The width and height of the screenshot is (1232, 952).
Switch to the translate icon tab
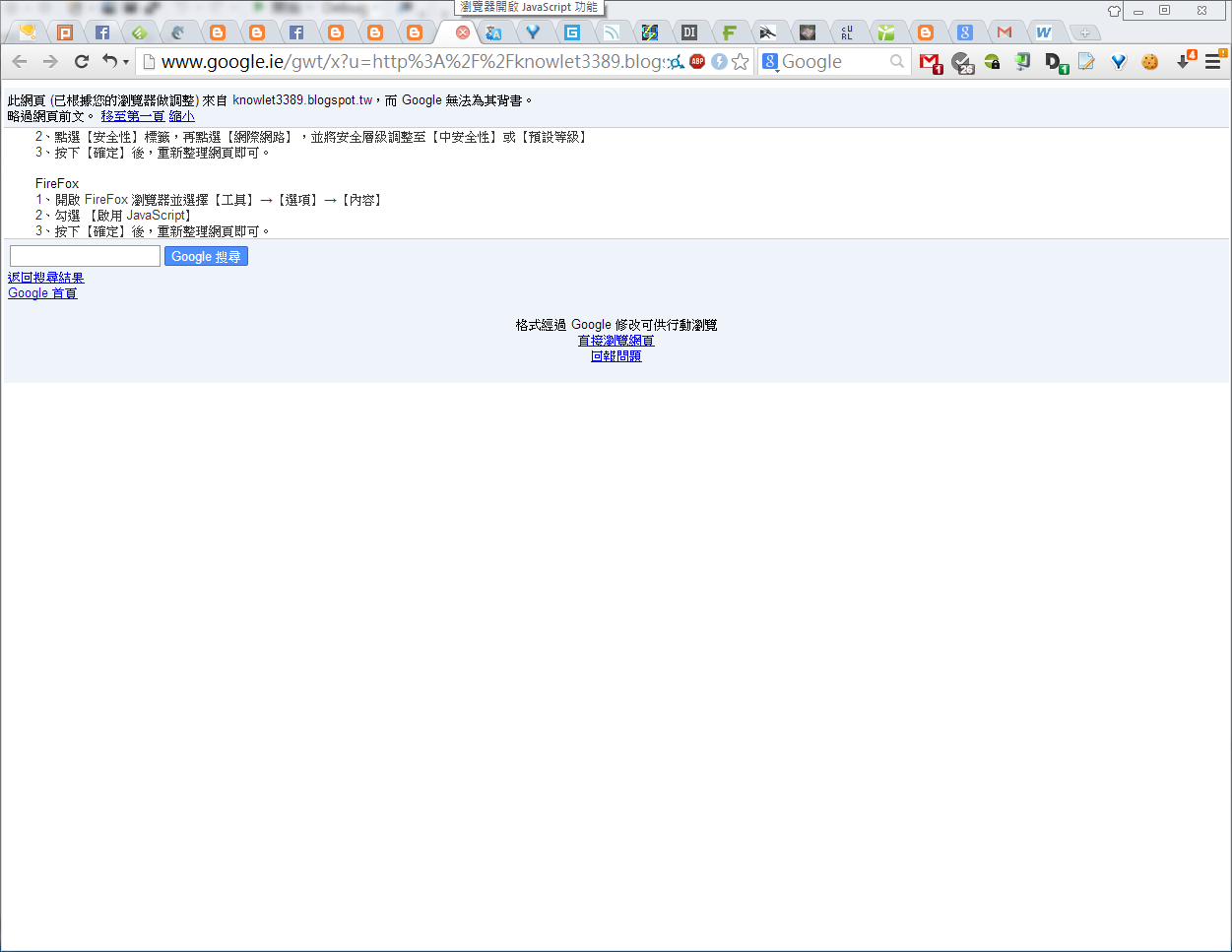(493, 32)
